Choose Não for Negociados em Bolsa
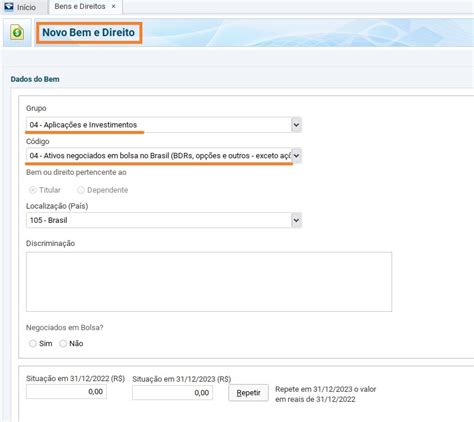474x422 pixels. [63, 343]
